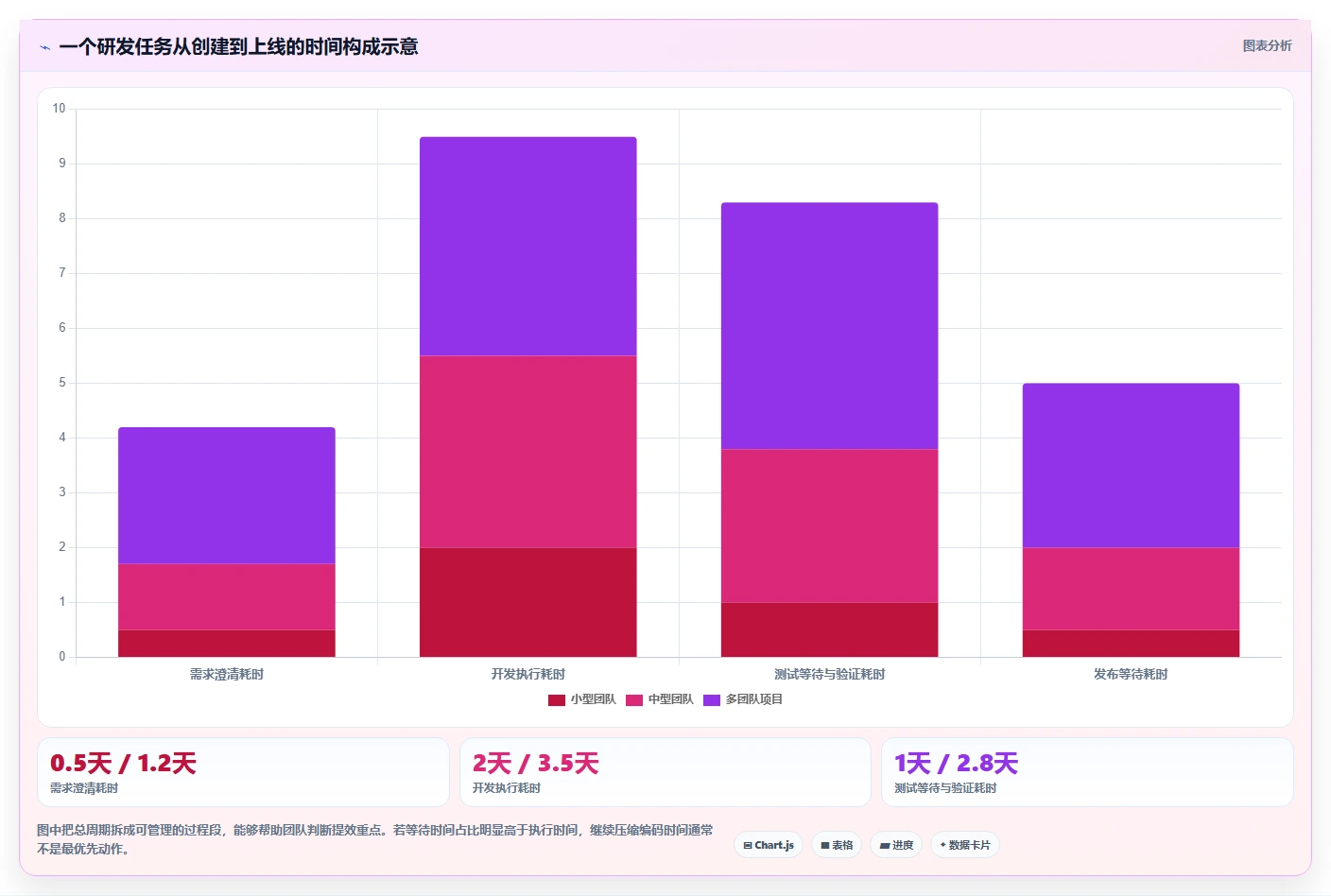Click the 小型团队 segment of 测试等待与验证耗时 bar
This screenshot has height=896, width=1331.
(x=830, y=629)
